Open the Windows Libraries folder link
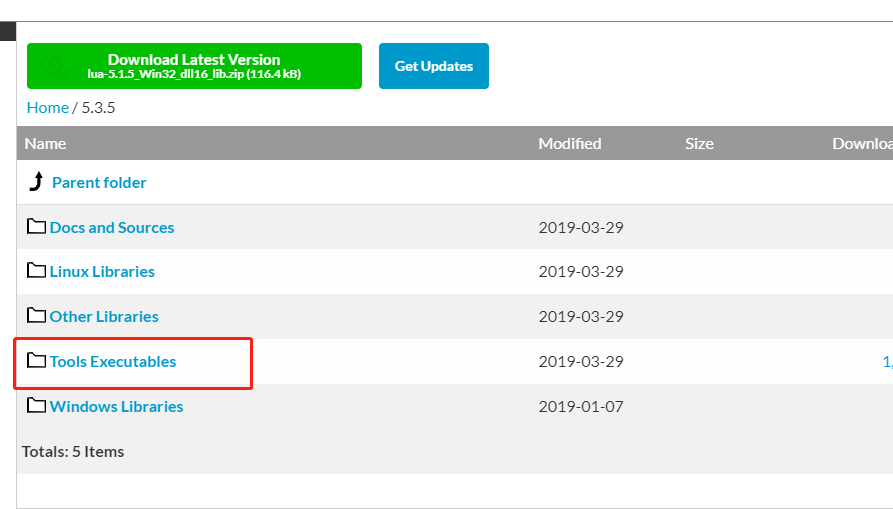This screenshot has width=893, height=509. [116, 406]
